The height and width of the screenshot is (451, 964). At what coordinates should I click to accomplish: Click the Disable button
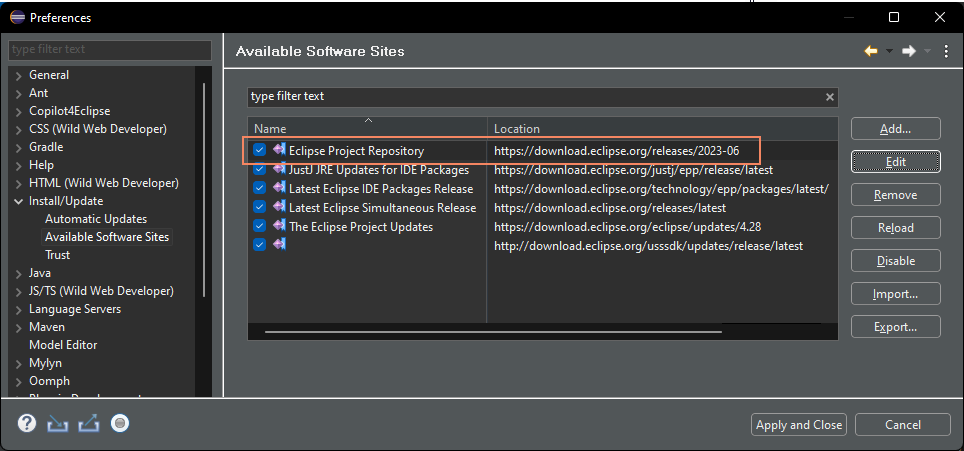coord(896,261)
